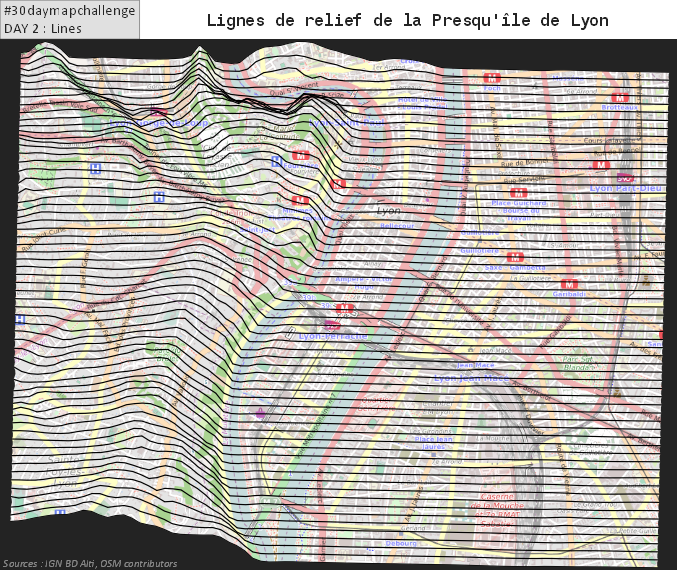Click the Lyon-Saint-Paul station label
The image size is (677, 570).
click(x=347, y=123)
